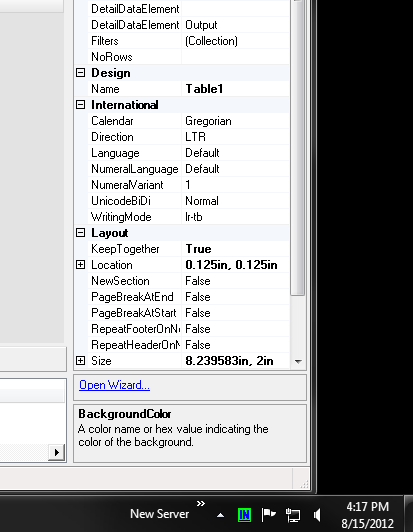Open the Action Center flag icon
413x532 pixels.
(268, 515)
